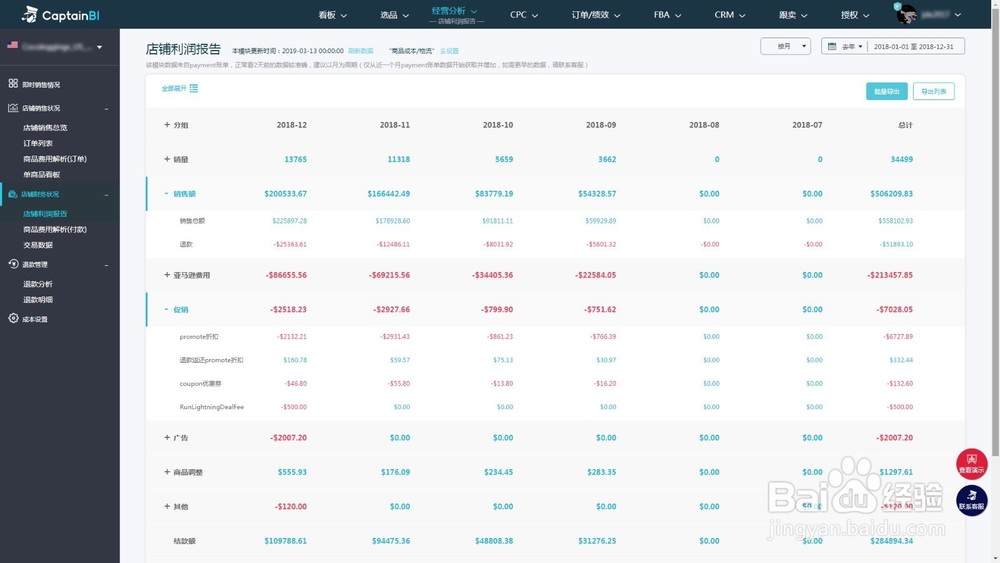
Task: Expand the 销量 row
Action: [x=167, y=159]
